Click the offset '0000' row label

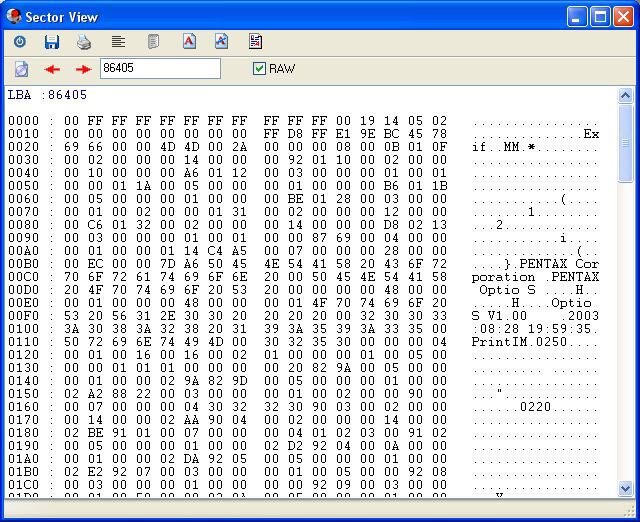click(24, 121)
